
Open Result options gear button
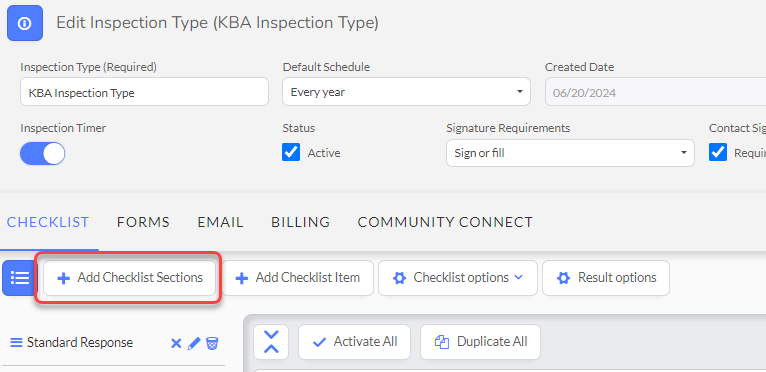(x=606, y=278)
